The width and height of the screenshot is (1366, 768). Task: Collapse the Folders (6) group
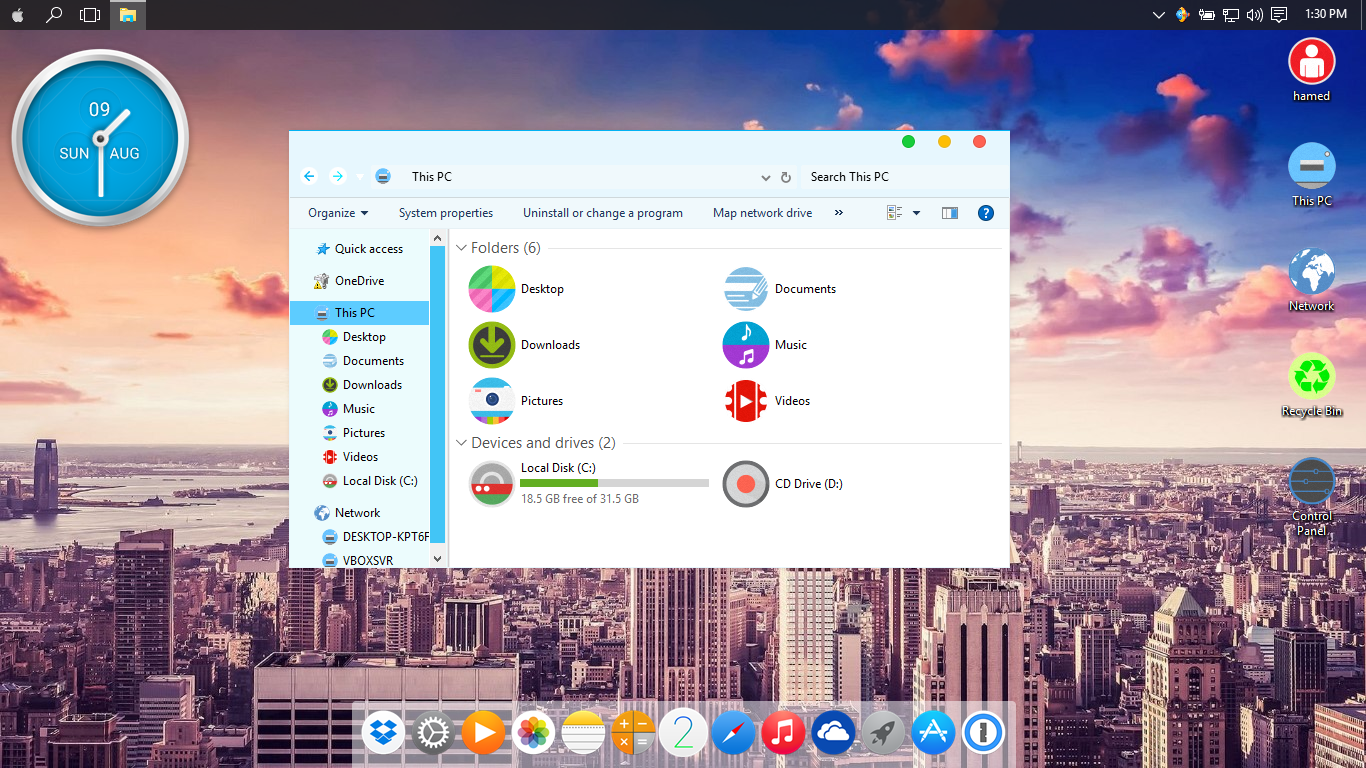[x=462, y=248]
